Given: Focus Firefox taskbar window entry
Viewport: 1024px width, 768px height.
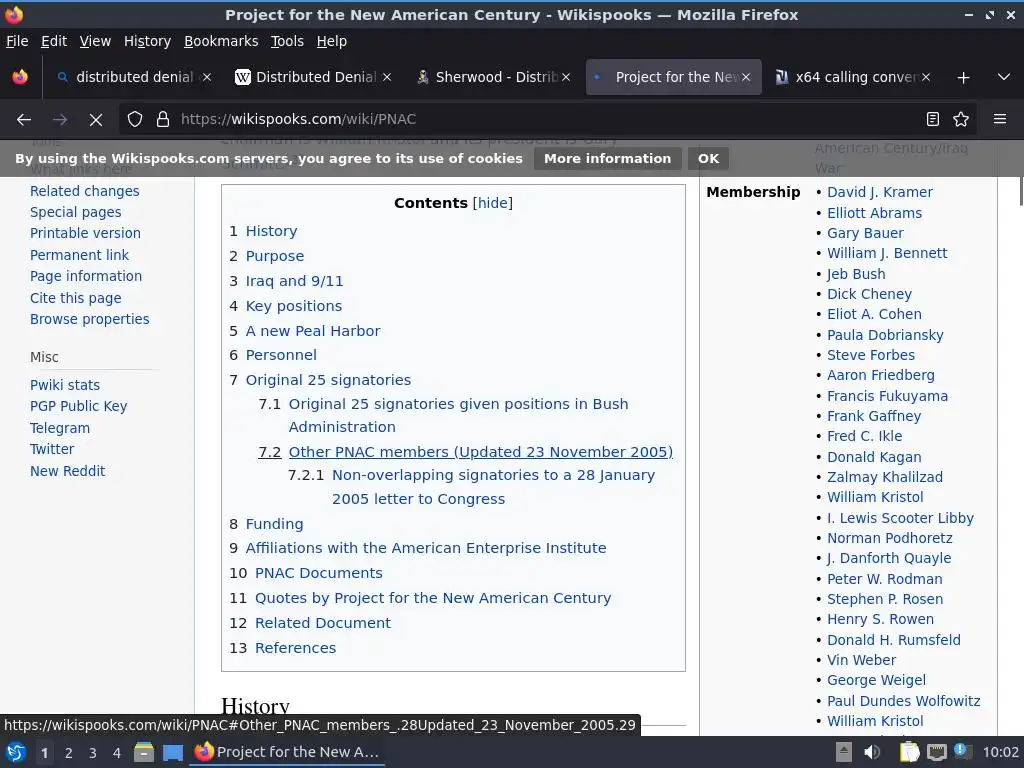Looking at the screenshot, I should point(287,752).
